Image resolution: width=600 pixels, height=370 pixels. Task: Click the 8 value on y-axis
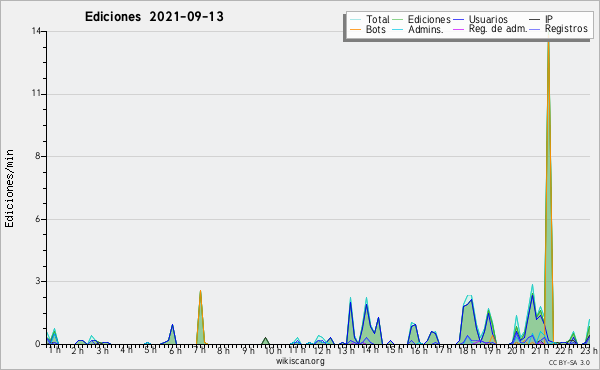[x=38, y=156]
